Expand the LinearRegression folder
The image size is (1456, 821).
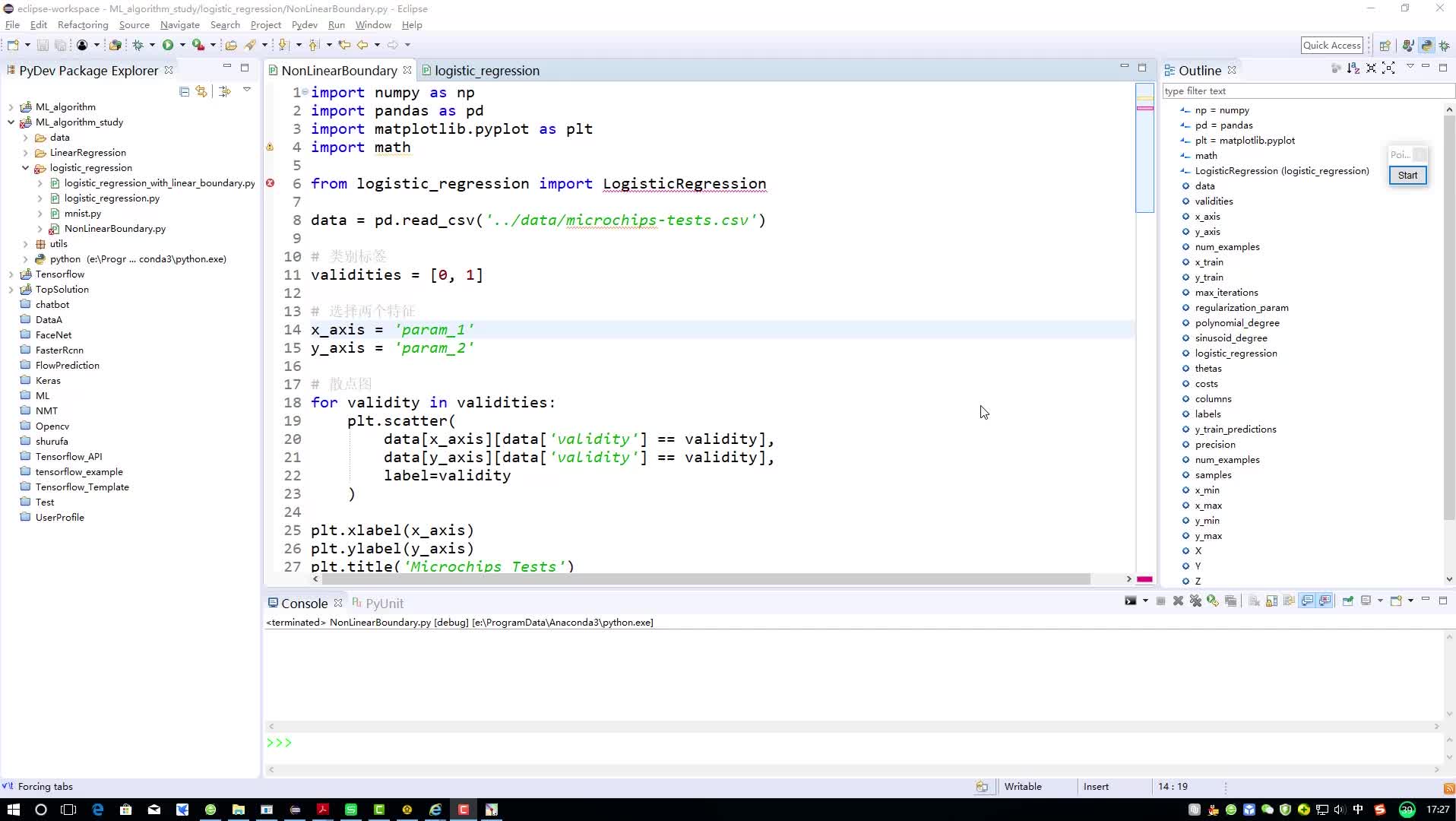click(25, 153)
